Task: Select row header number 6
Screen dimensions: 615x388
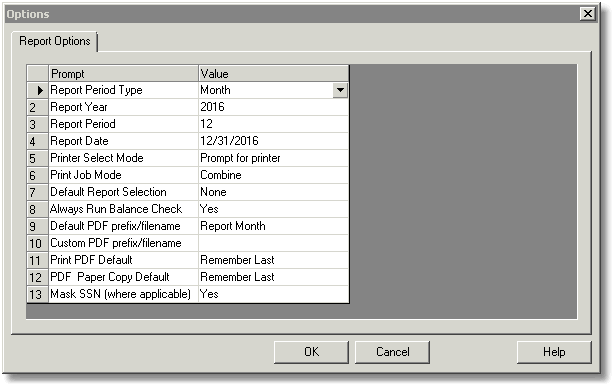Action: click(x=38, y=175)
